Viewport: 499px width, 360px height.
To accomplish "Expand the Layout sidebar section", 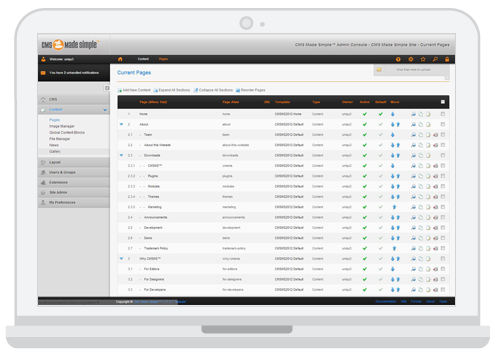I will (74, 162).
